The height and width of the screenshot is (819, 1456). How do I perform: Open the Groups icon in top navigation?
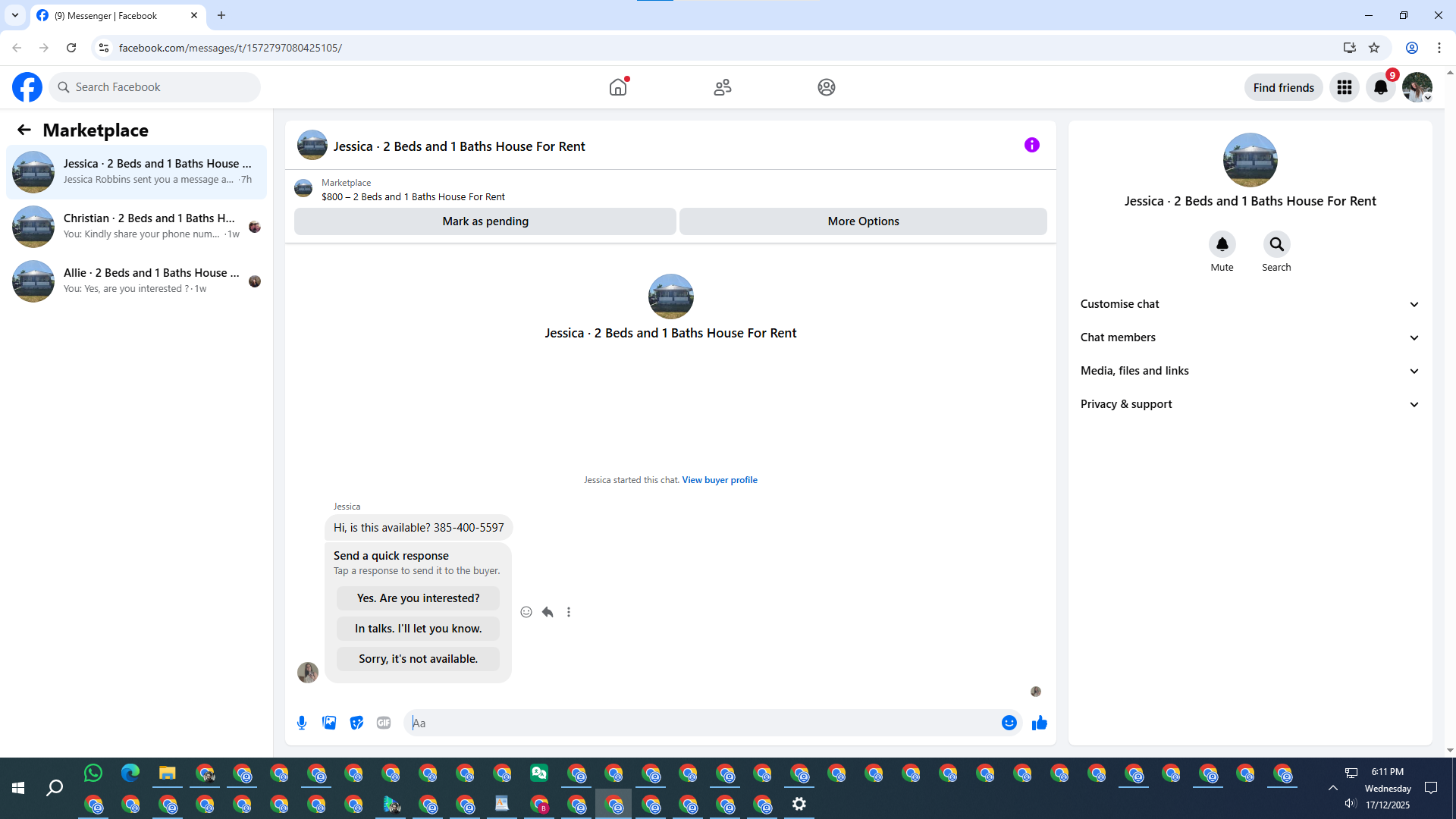click(x=827, y=87)
